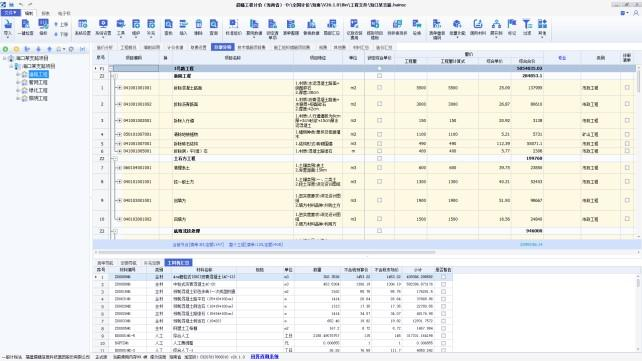Expand grid row 4 plus sign
The image size is (642, 361).
119,134
